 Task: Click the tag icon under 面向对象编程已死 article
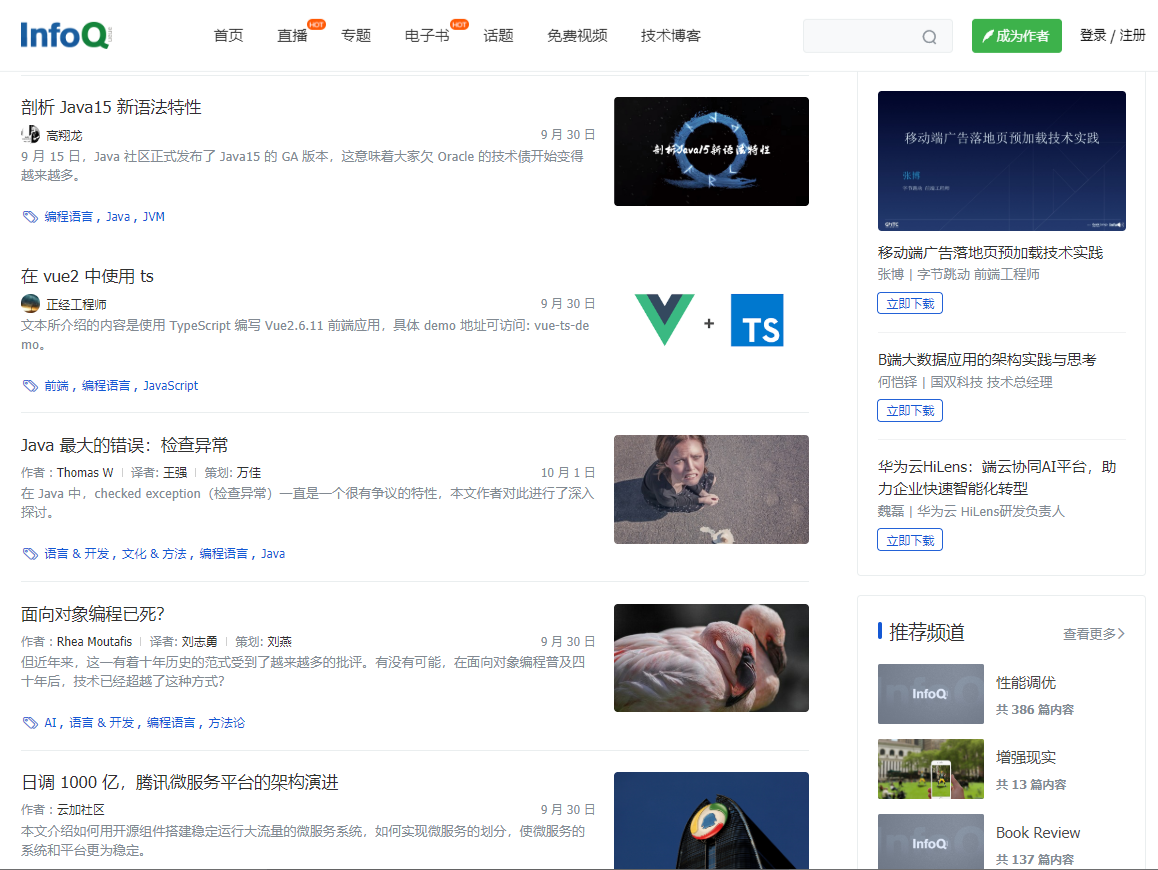[x=30, y=723]
